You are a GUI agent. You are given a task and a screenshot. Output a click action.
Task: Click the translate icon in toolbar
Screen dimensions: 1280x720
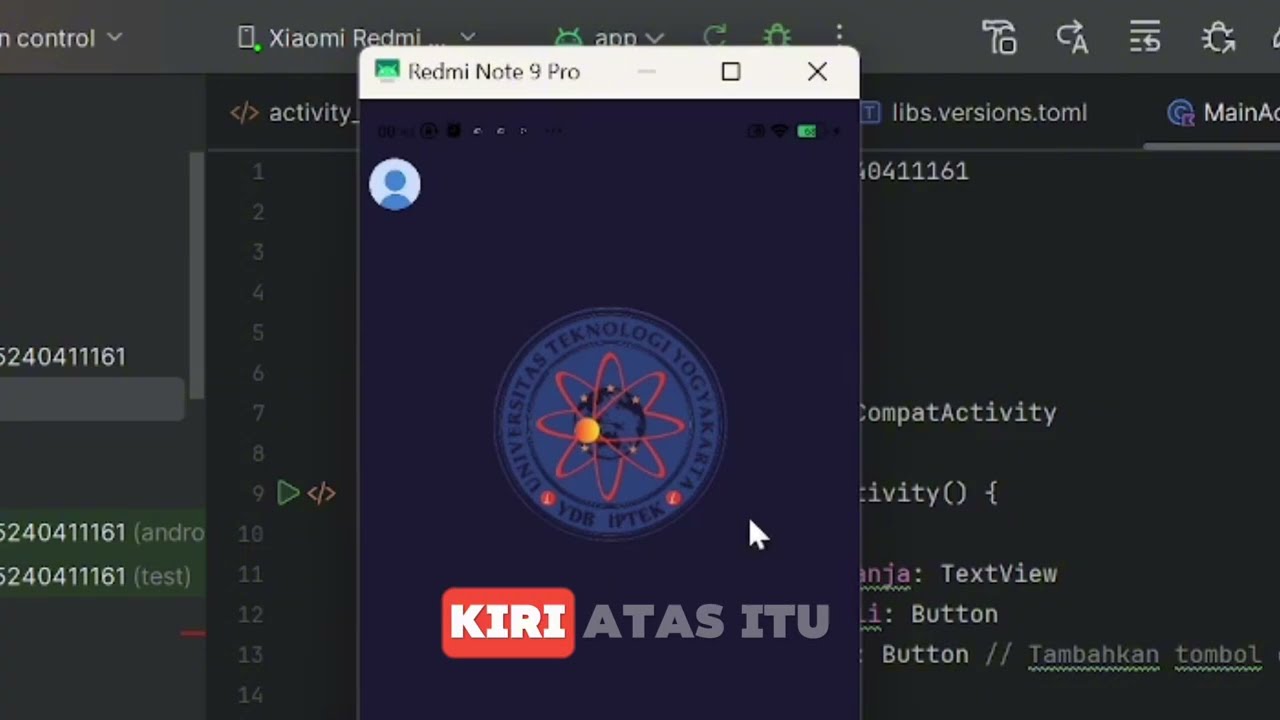click(1072, 38)
